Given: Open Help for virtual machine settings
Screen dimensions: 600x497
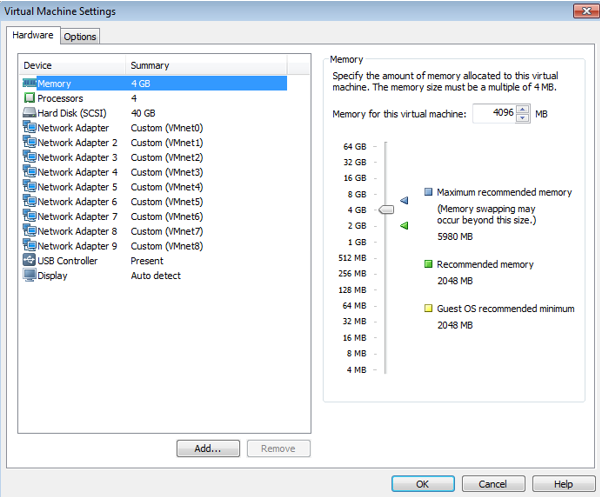Looking at the screenshot, I should (x=563, y=484).
